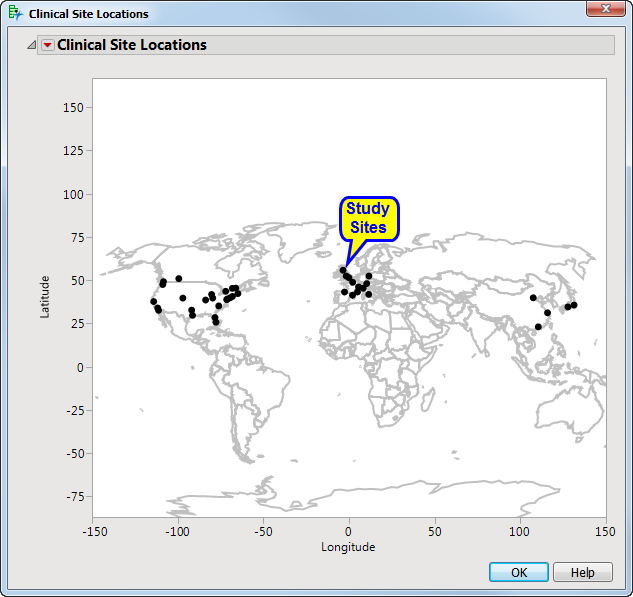The height and width of the screenshot is (597, 633).
Task: Select the Clinical Site Locations outline header text
Action: click(x=132, y=45)
